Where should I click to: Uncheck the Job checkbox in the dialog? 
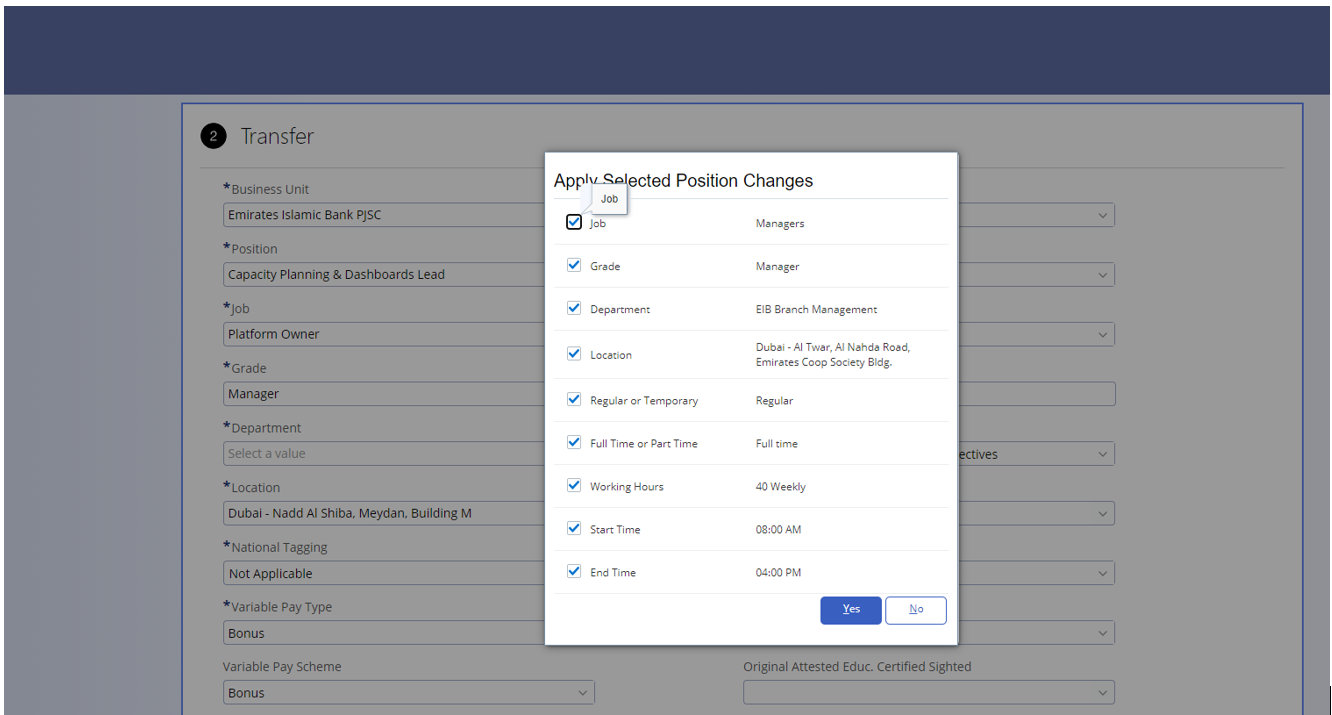click(574, 221)
